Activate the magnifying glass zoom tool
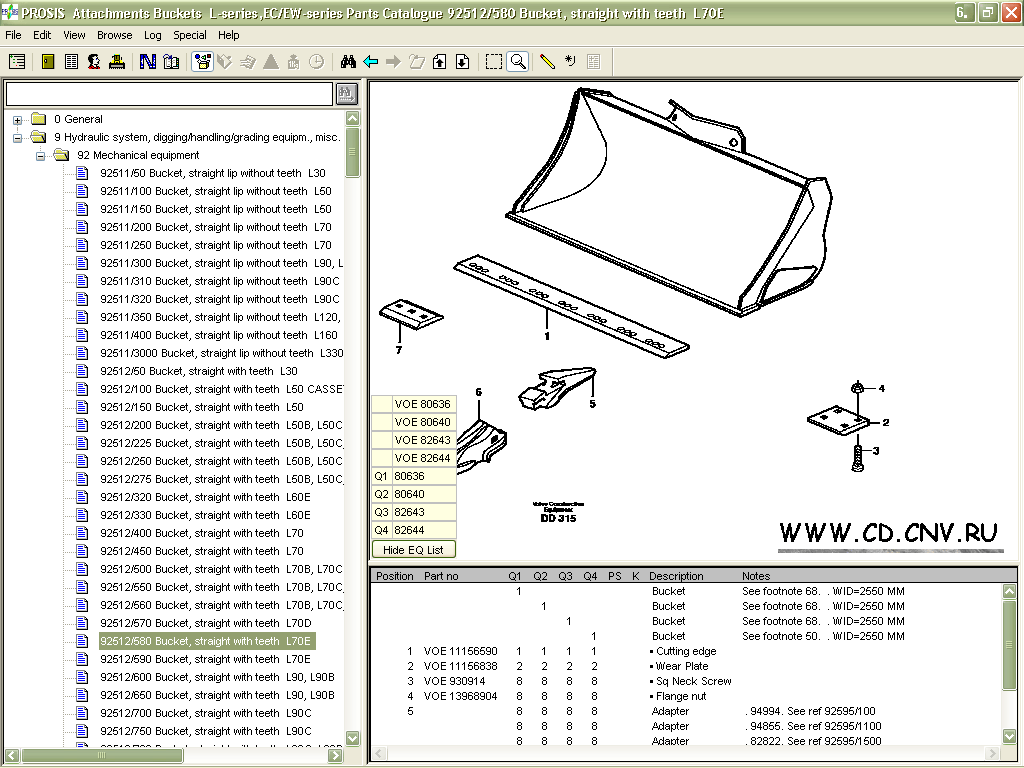1024x768 pixels. point(518,62)
